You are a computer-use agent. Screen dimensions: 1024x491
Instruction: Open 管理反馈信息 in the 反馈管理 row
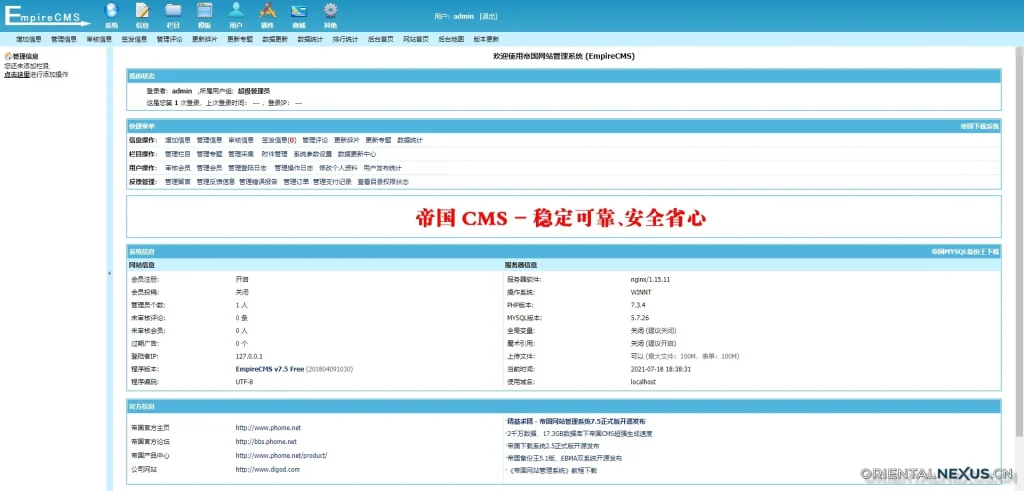click(x=216, y=182)
